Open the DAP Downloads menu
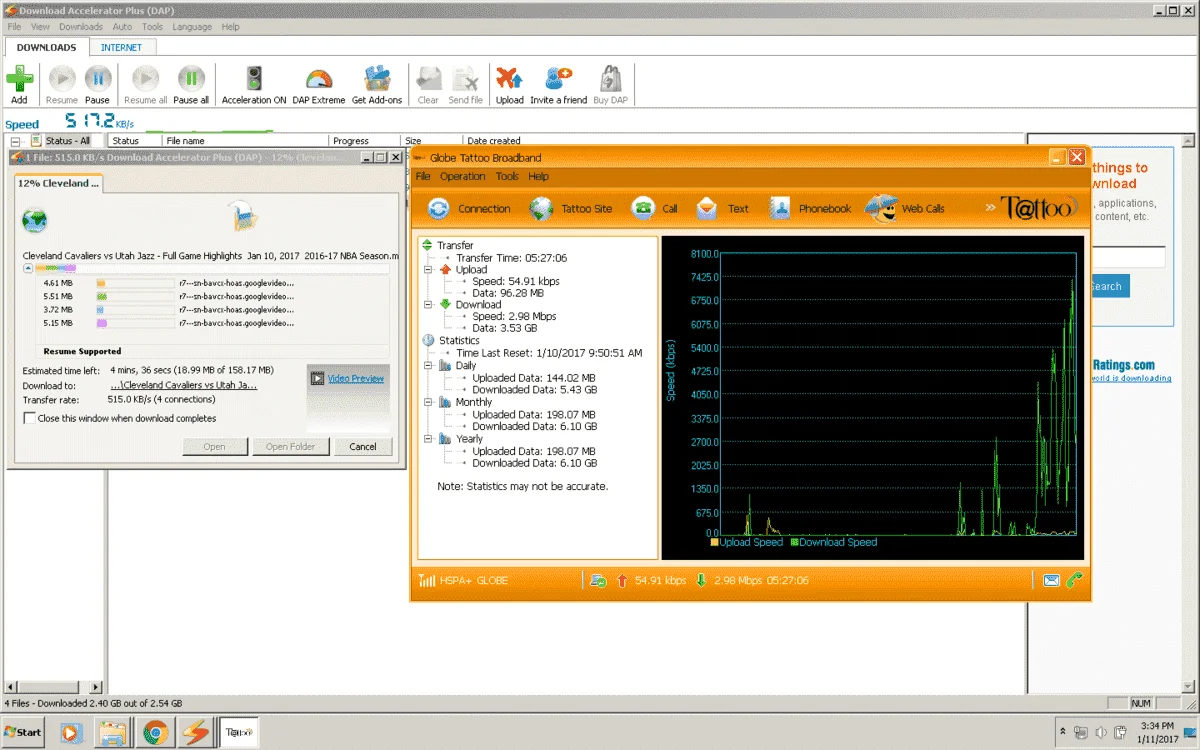The image size is (1200, 750). (x=80, y=27)
